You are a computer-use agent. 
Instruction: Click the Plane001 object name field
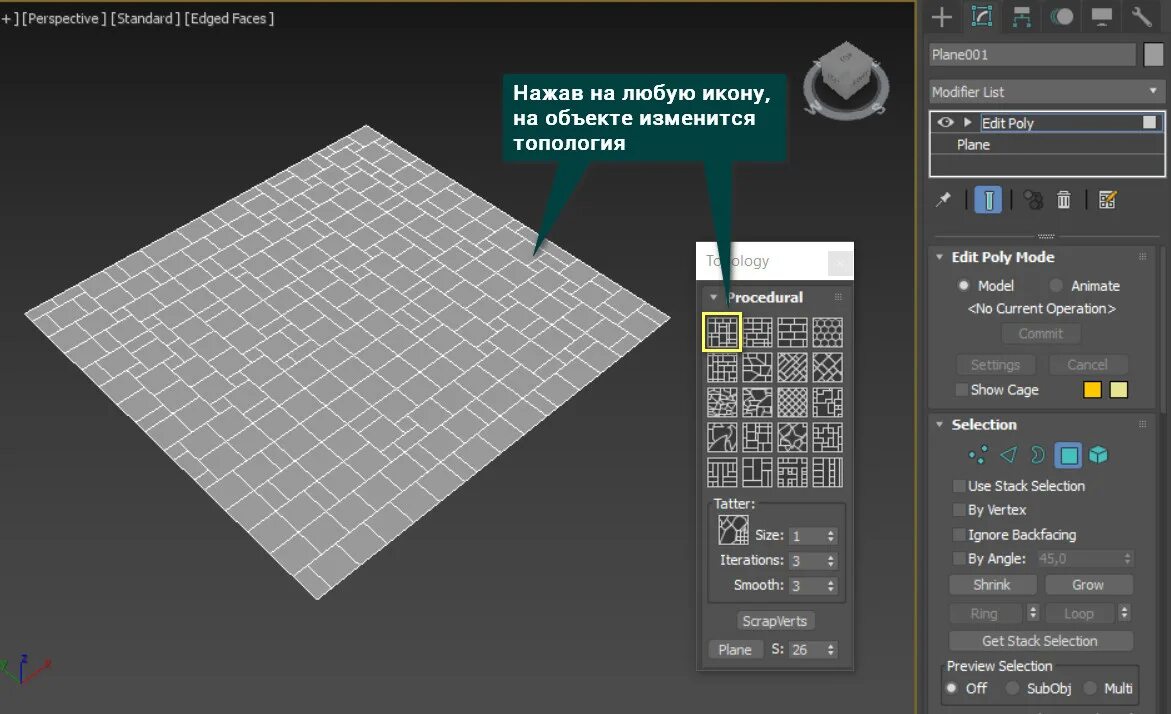pyautogui.click(x=1033, y=55)
